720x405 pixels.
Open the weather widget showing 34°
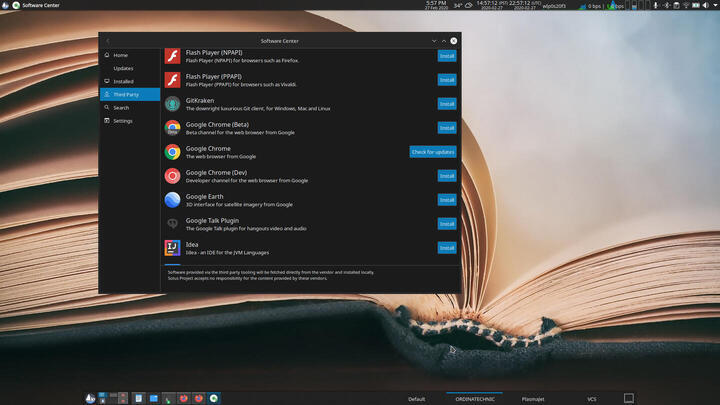(463, 6)
